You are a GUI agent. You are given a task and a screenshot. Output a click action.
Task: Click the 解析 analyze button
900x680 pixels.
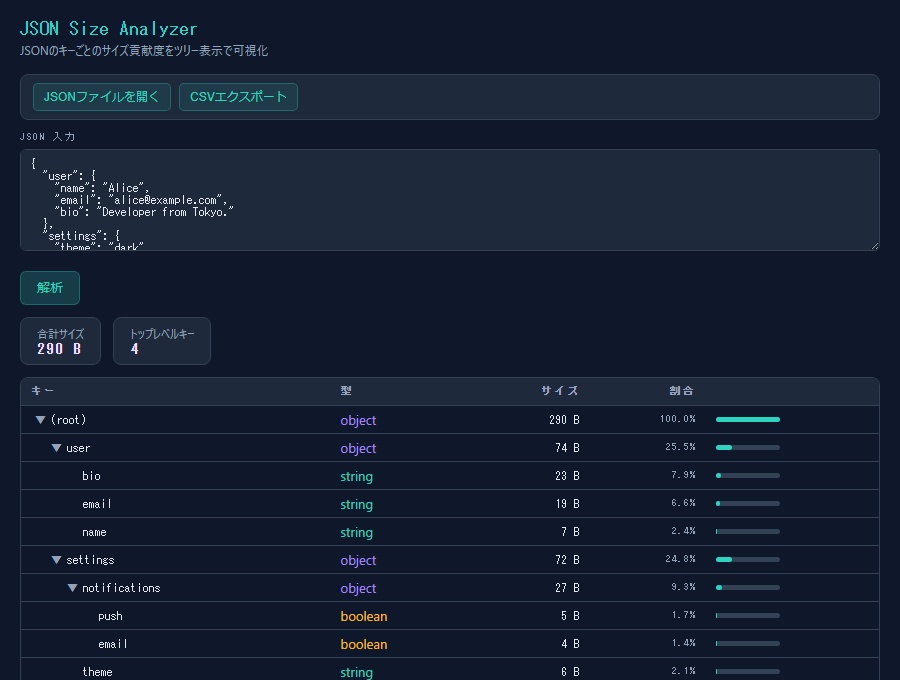[50, 288]
